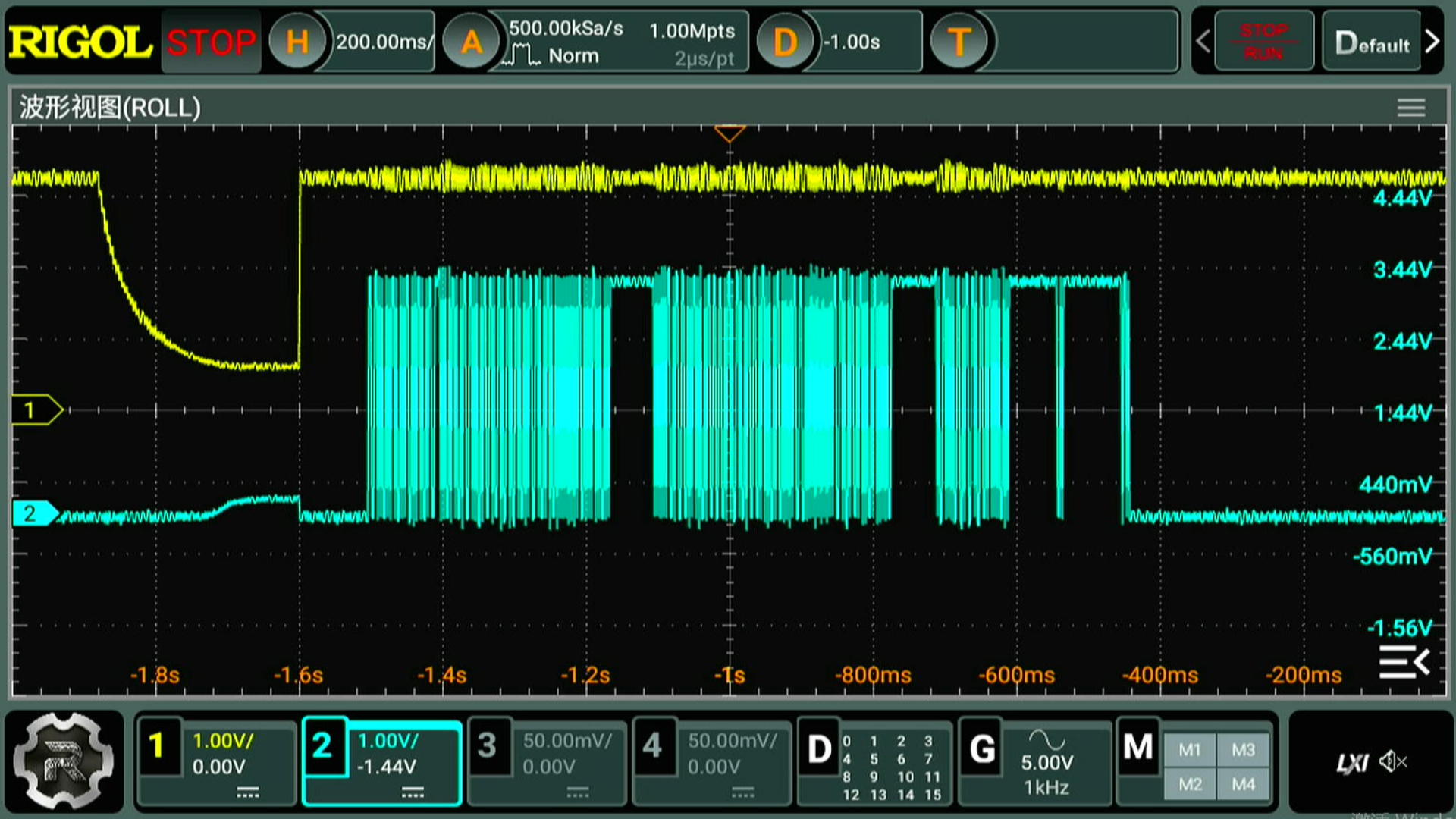This screenshot has height=819, width=1456.
Task: Click the 5.00V generator amplitude value
Action: click(1046, 763)
